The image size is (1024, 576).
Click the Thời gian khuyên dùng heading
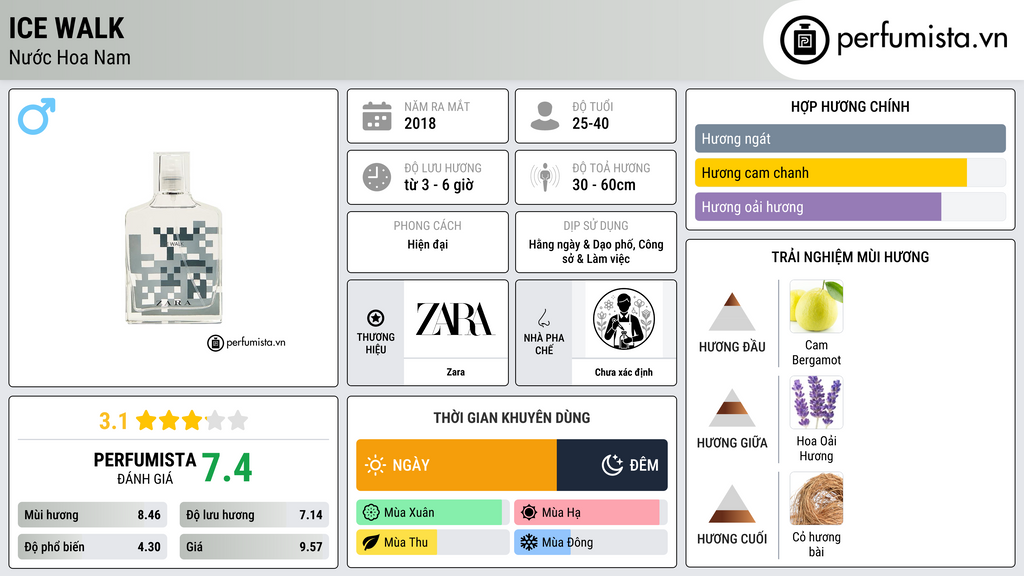[512, 417]
